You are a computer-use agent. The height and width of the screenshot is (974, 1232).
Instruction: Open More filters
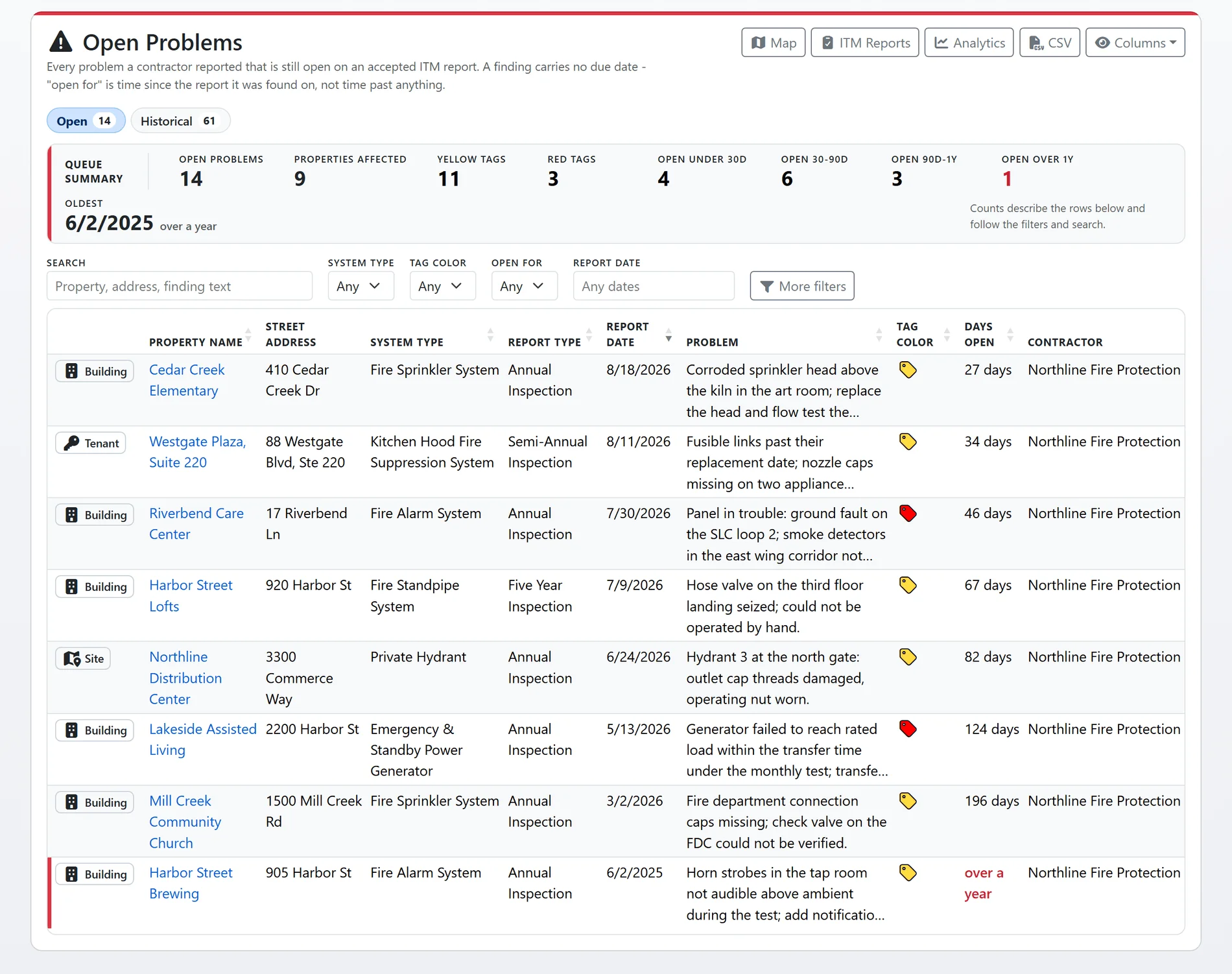(x=802, y=286)
